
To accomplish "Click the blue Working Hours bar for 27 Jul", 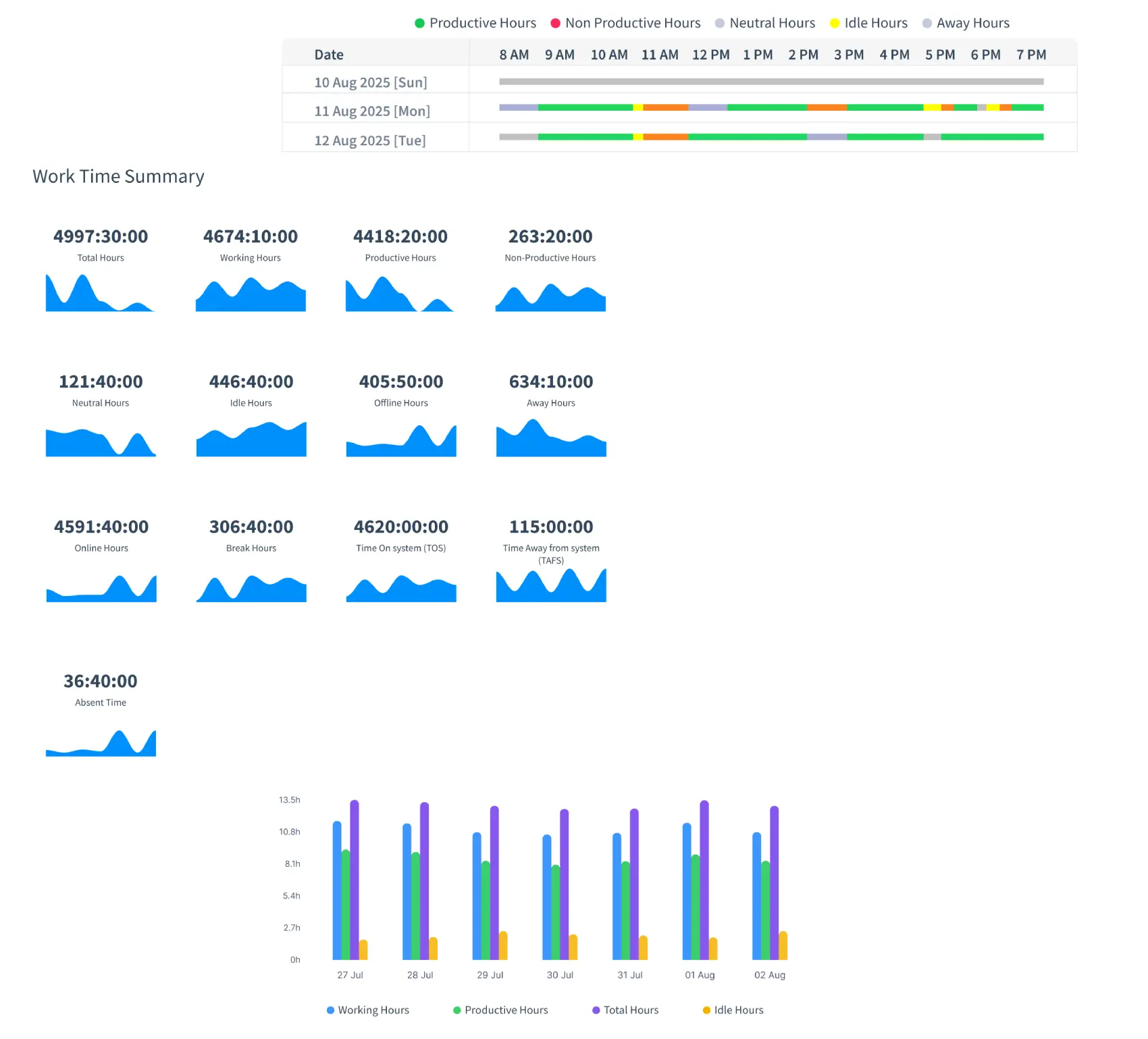I will pyautogui.click(x=337, y=891).
